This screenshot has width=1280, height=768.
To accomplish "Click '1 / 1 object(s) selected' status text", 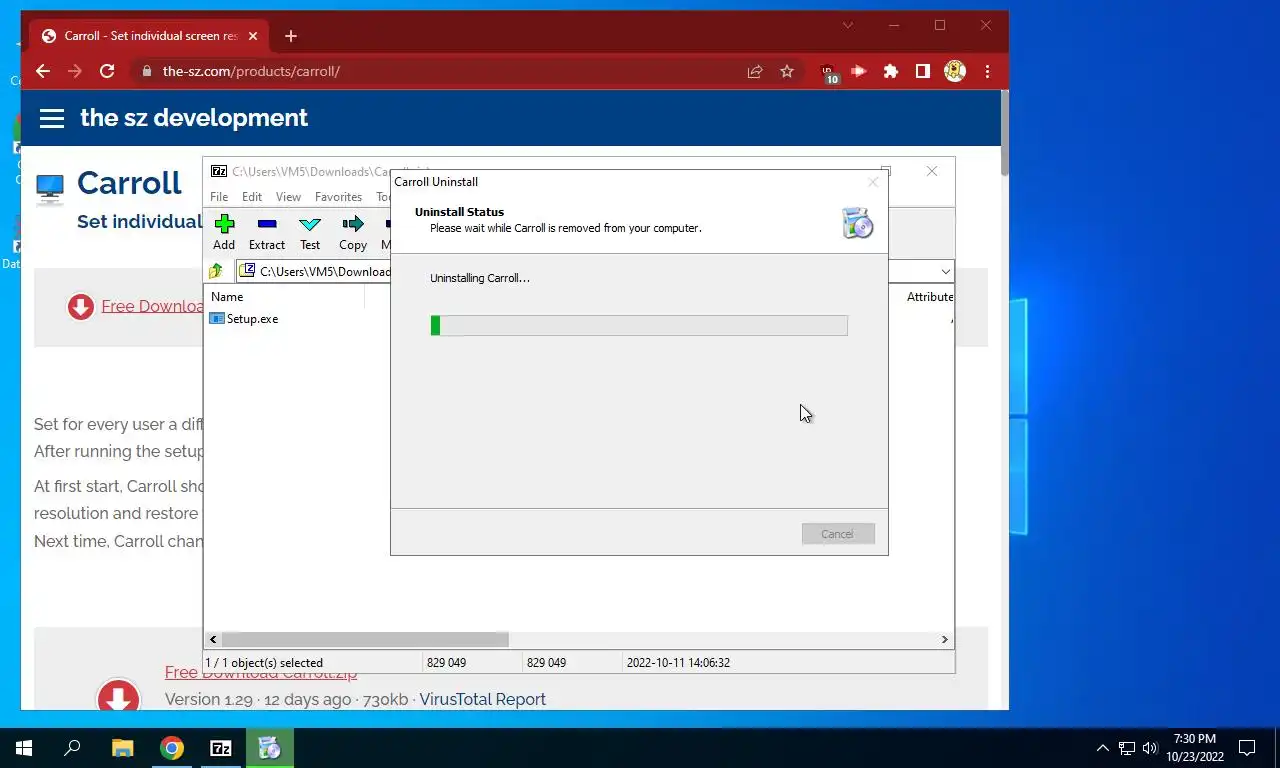I will 264,663.
